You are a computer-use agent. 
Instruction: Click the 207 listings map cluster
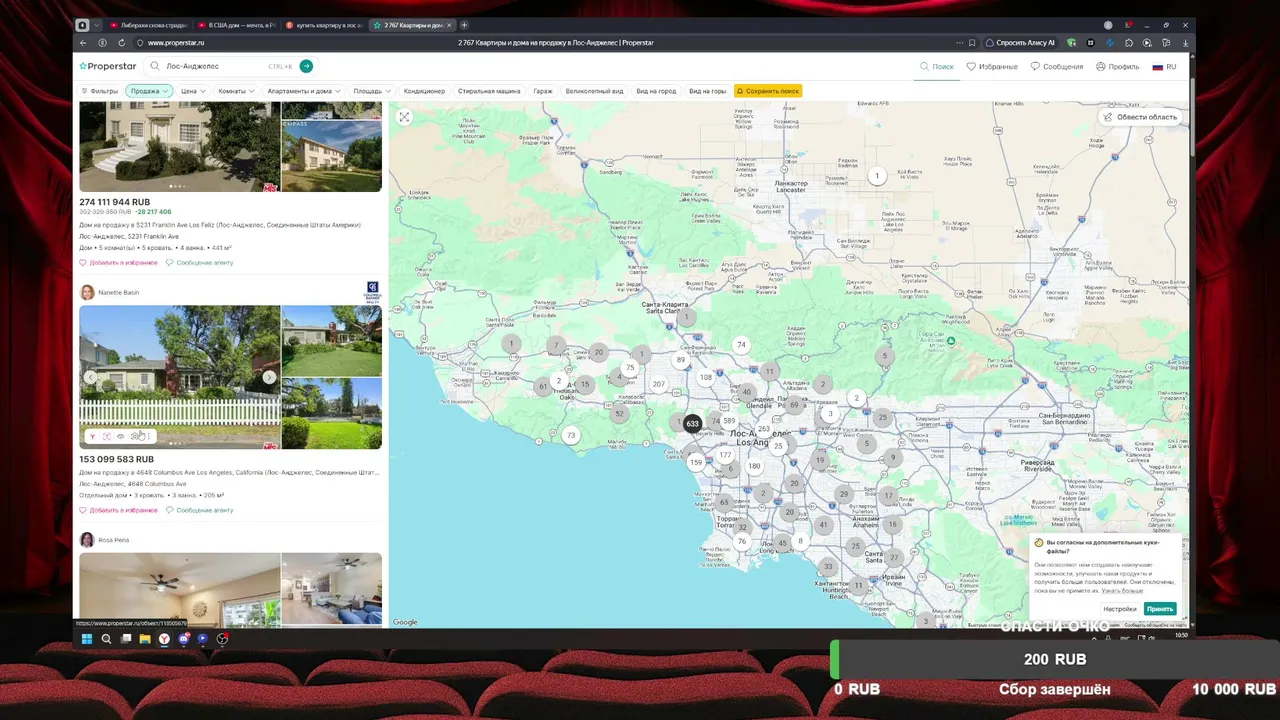tap(658, 384)
